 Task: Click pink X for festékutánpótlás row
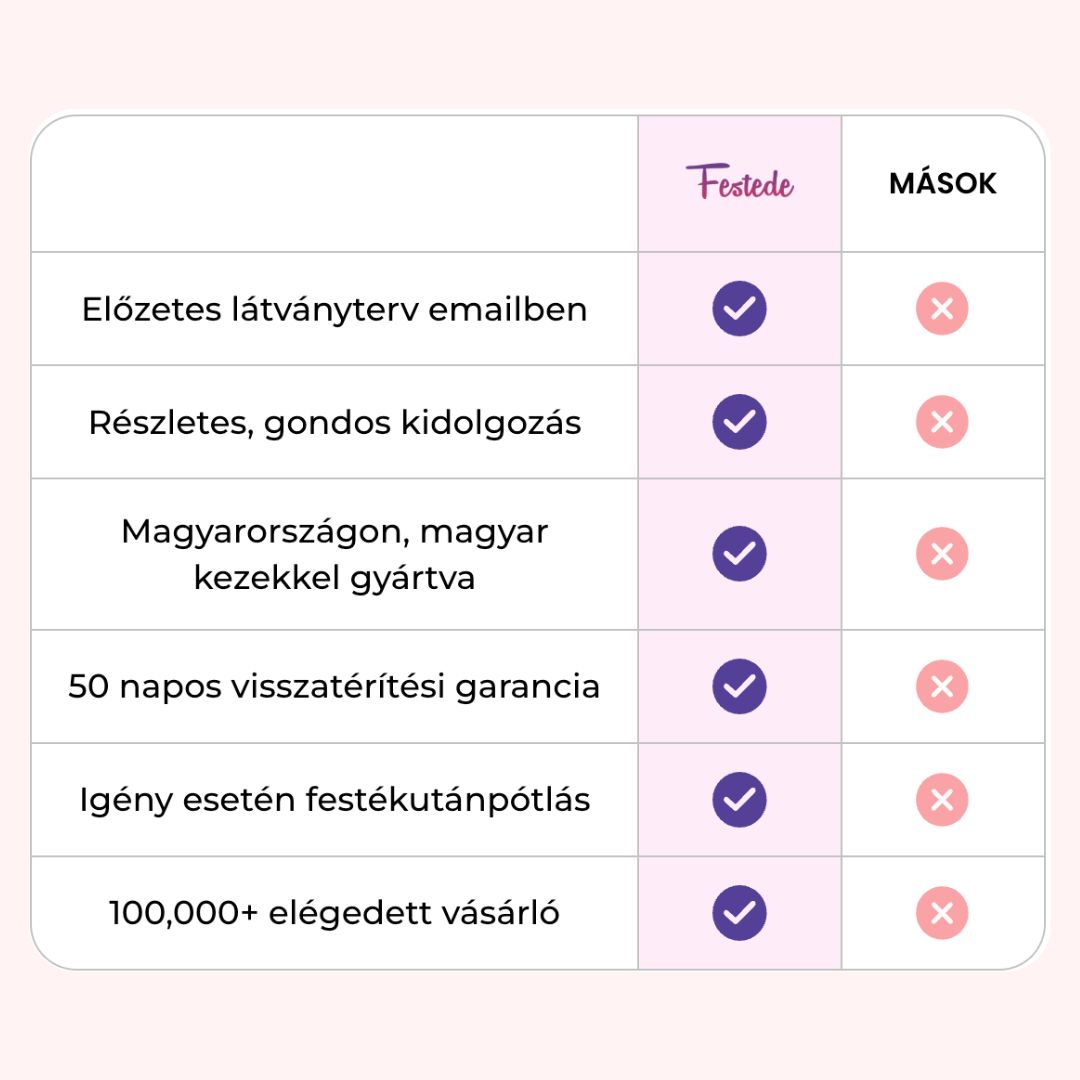(942, 800)
